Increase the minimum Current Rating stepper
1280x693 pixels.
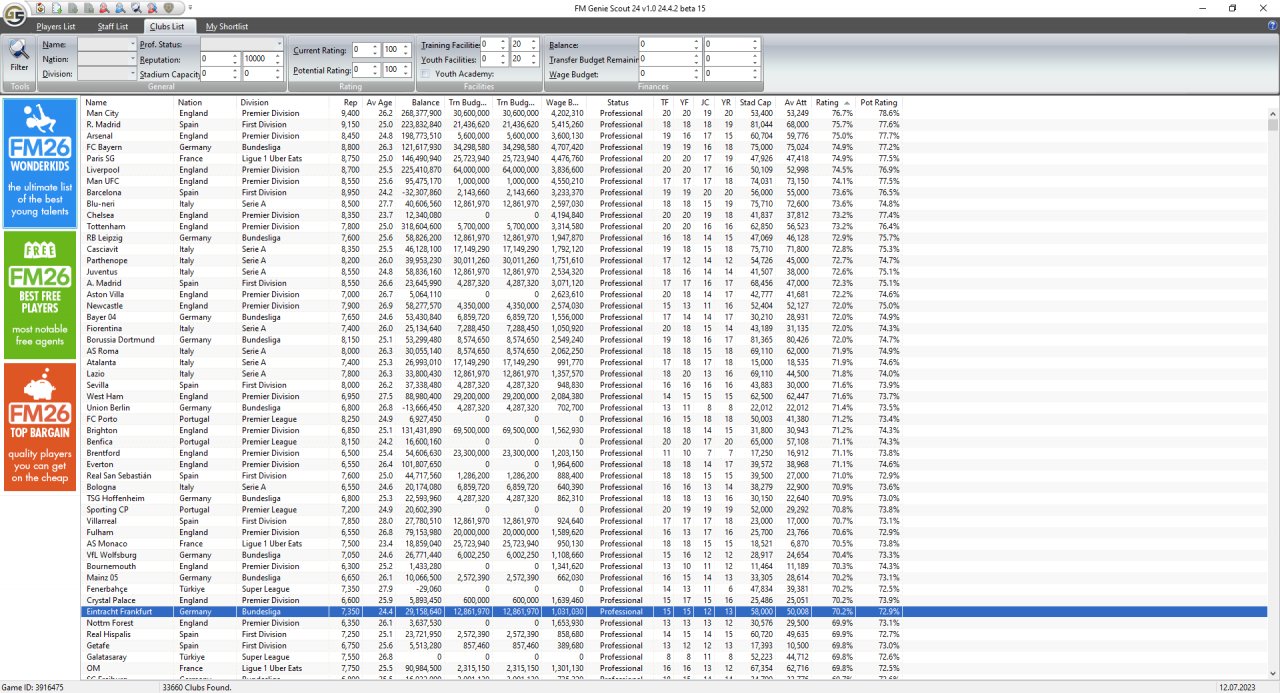375,46
